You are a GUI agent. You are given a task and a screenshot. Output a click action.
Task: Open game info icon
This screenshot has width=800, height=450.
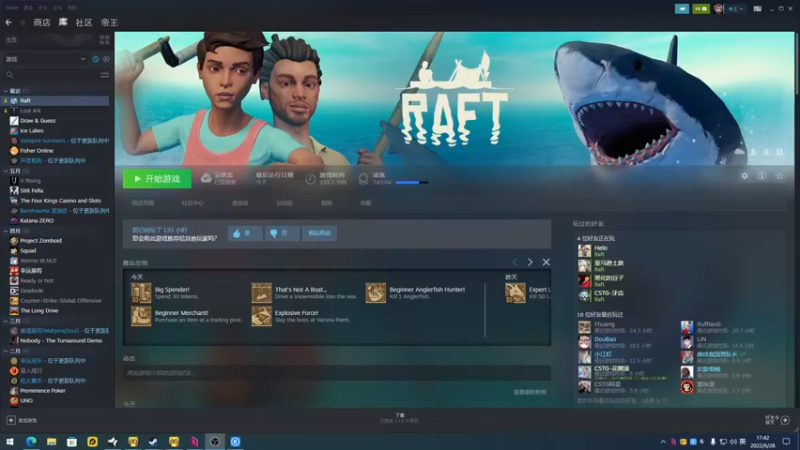tap(762, 176)
